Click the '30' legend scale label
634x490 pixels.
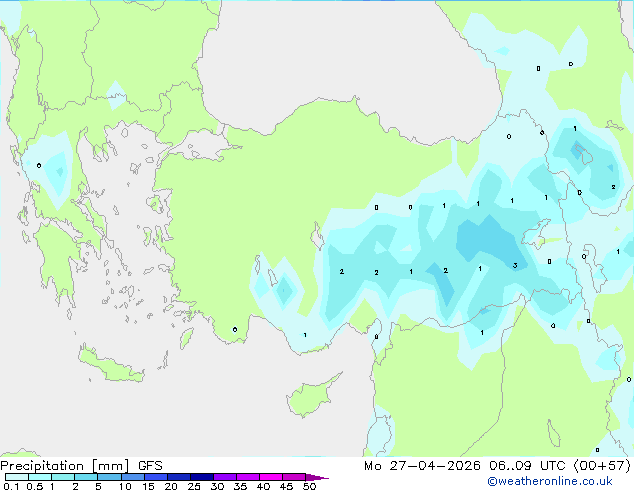pyautogui.click(x=217, y=486)
